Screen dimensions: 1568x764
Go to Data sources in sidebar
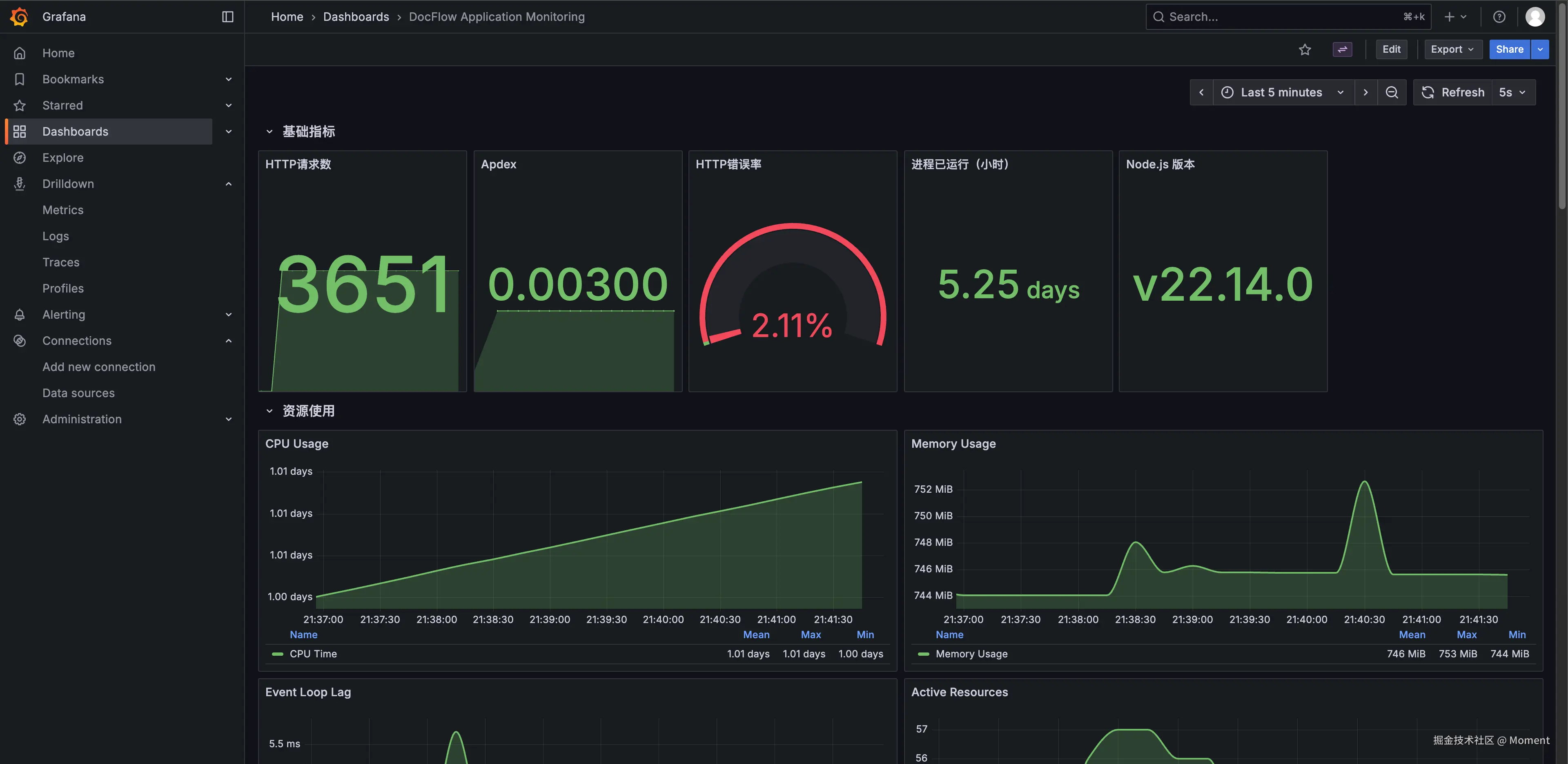coord(78,393)
